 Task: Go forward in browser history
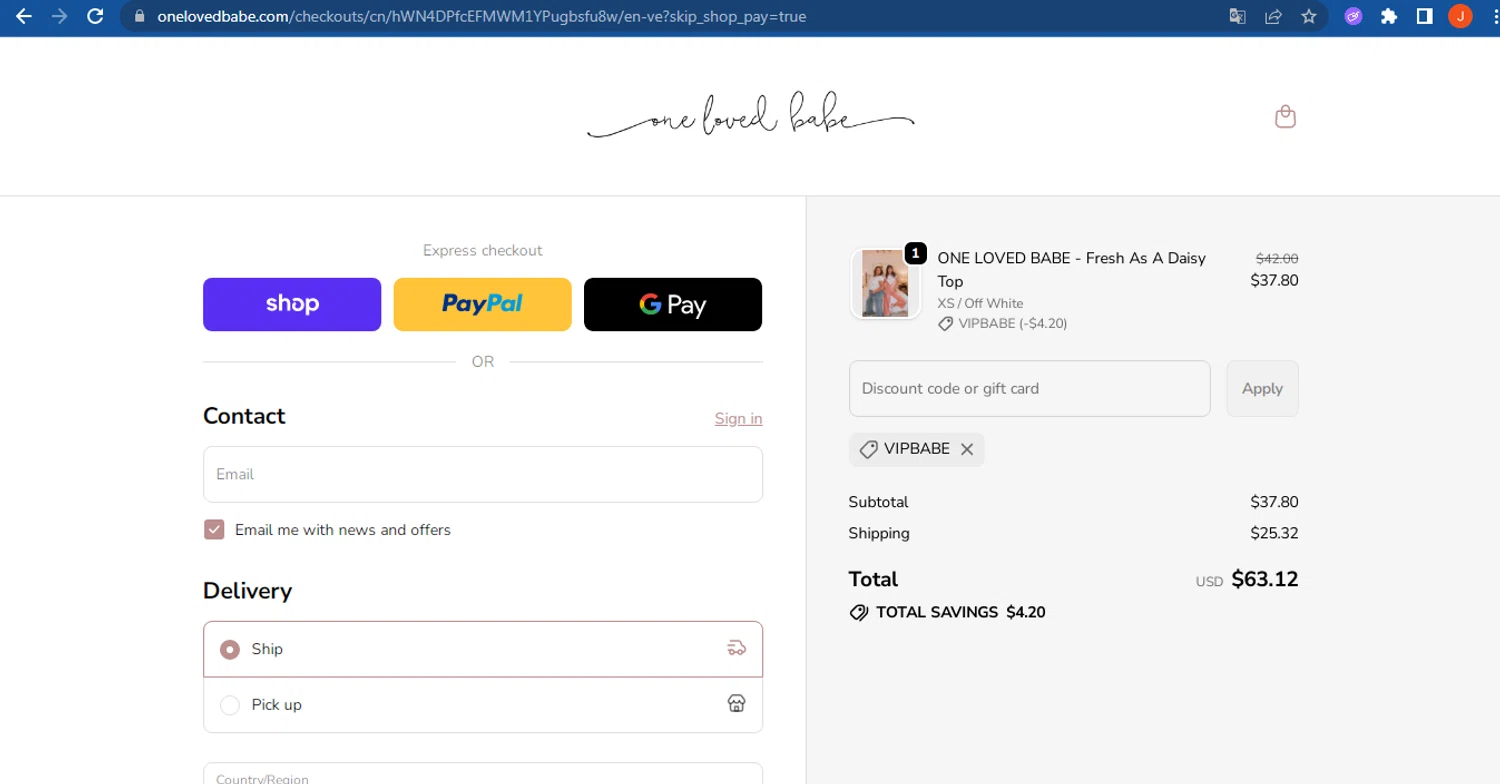tap(60, 16)
